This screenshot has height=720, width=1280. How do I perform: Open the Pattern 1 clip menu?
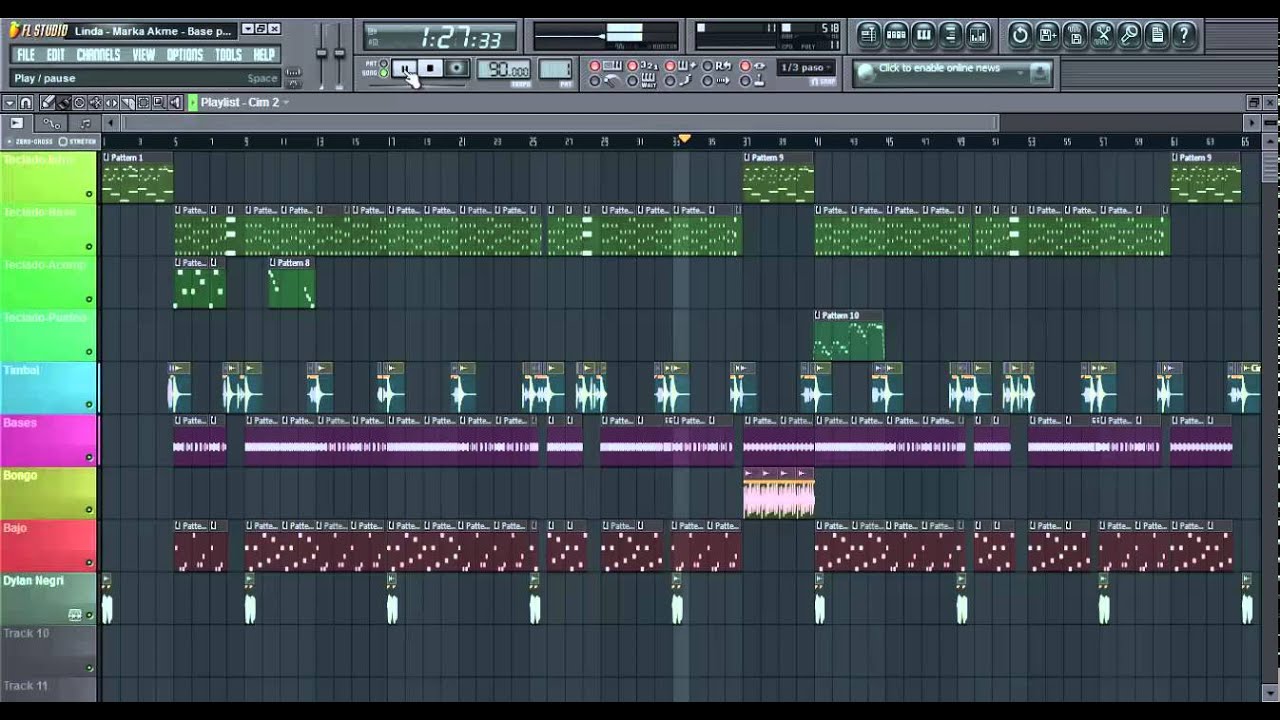106,157
